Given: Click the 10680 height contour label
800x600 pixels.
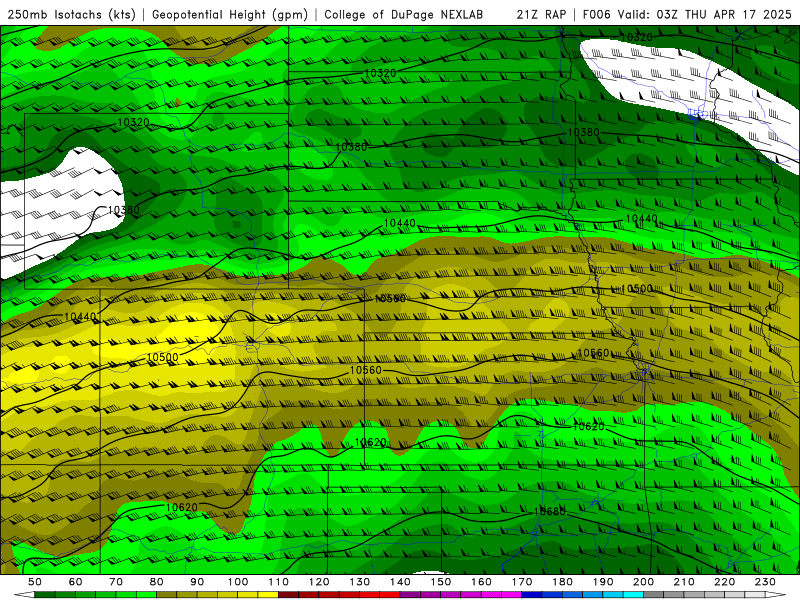Looking at the screenshot, I should click(549, 511).
